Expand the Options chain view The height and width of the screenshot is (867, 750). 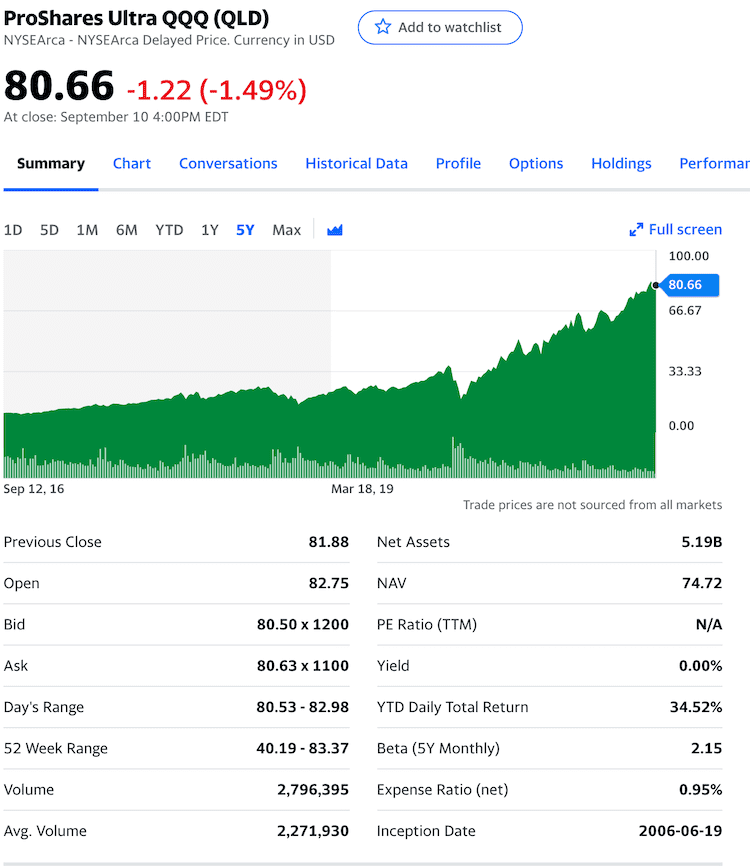(x=536, y=163)
